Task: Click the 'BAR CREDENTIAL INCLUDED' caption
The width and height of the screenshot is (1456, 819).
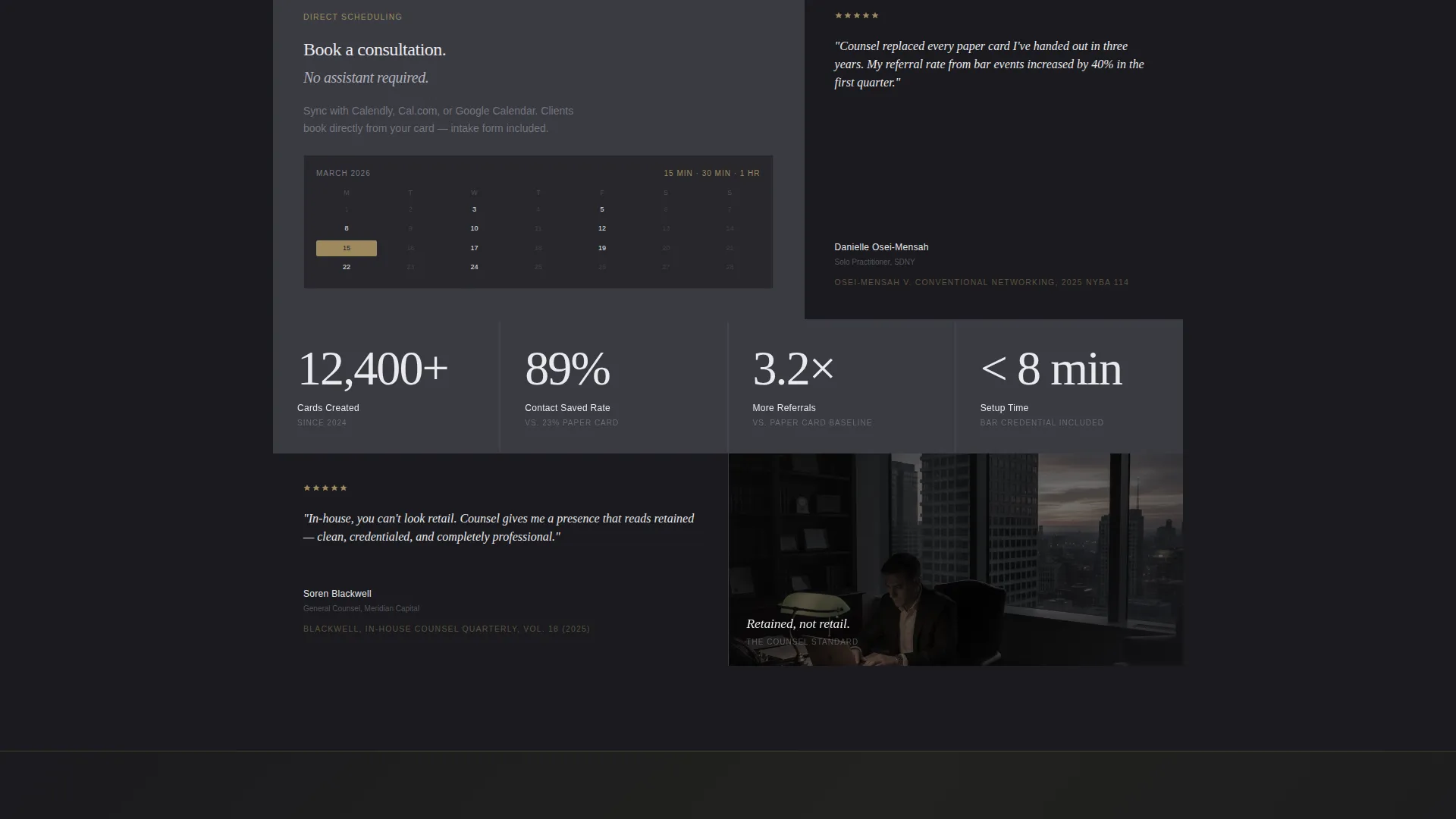Action: click(1042, 423)
